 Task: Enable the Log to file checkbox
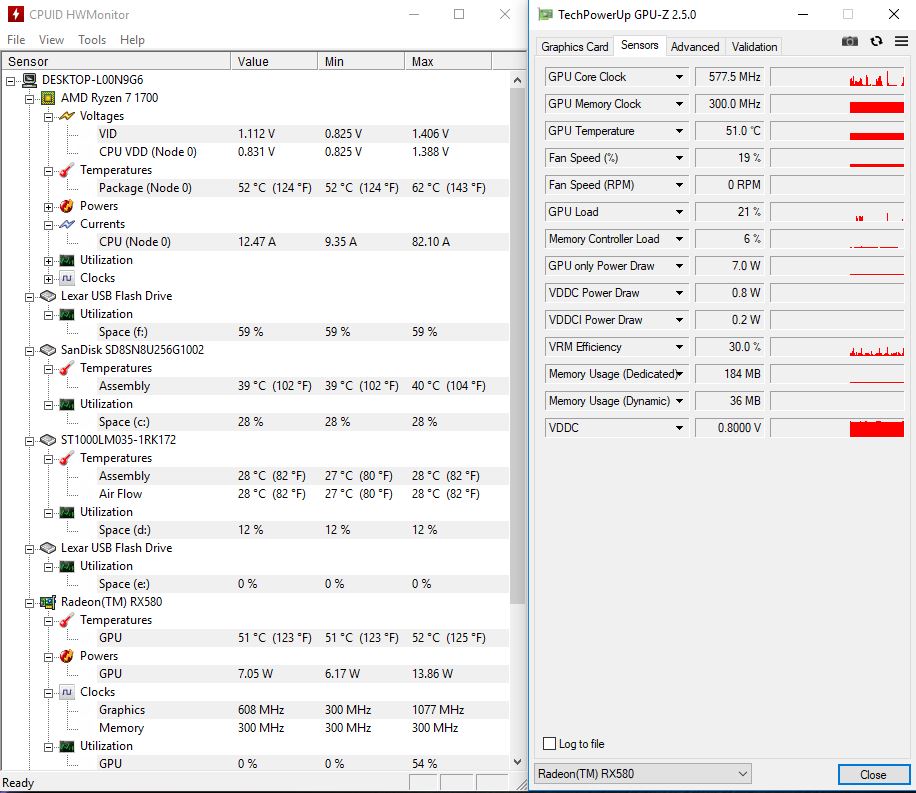click(x=549, y=743)
